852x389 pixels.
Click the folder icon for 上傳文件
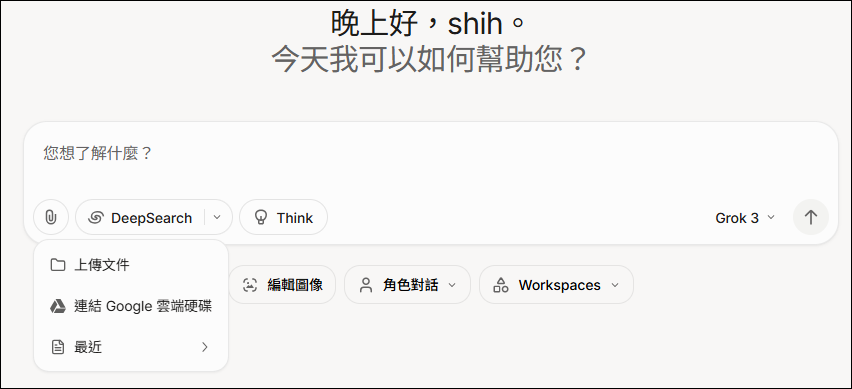coord(58,265)
